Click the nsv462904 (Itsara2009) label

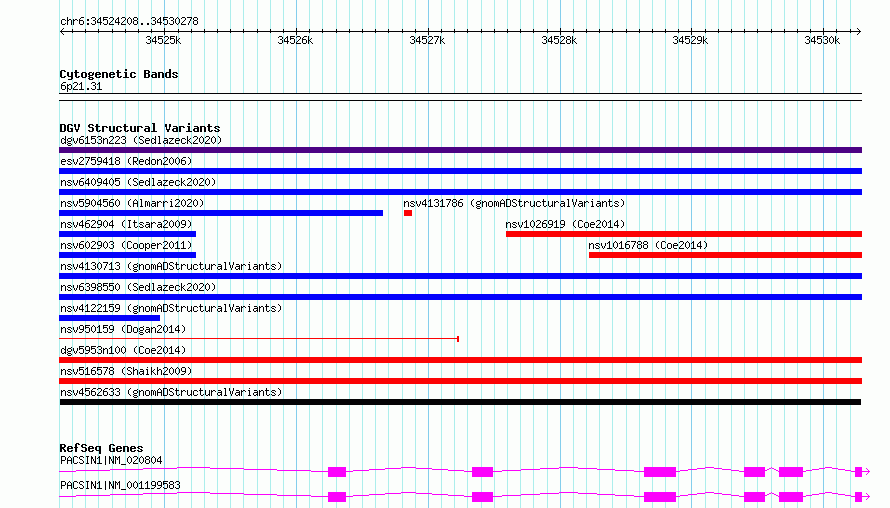[126, 224]
